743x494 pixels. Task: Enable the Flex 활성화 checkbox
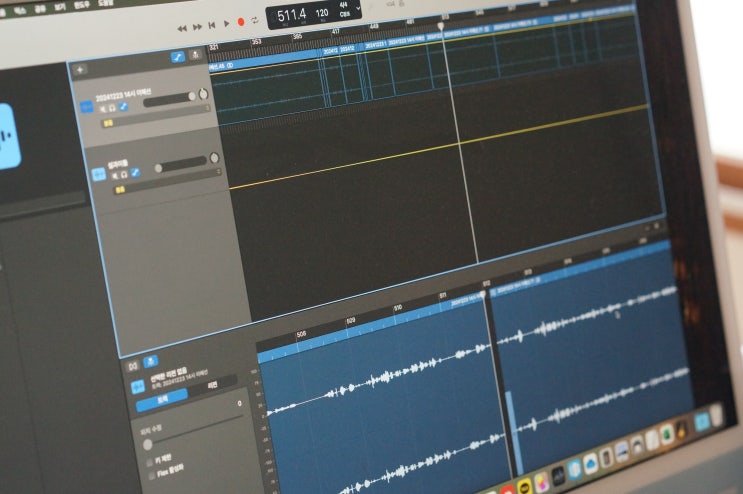click(151, 476)
